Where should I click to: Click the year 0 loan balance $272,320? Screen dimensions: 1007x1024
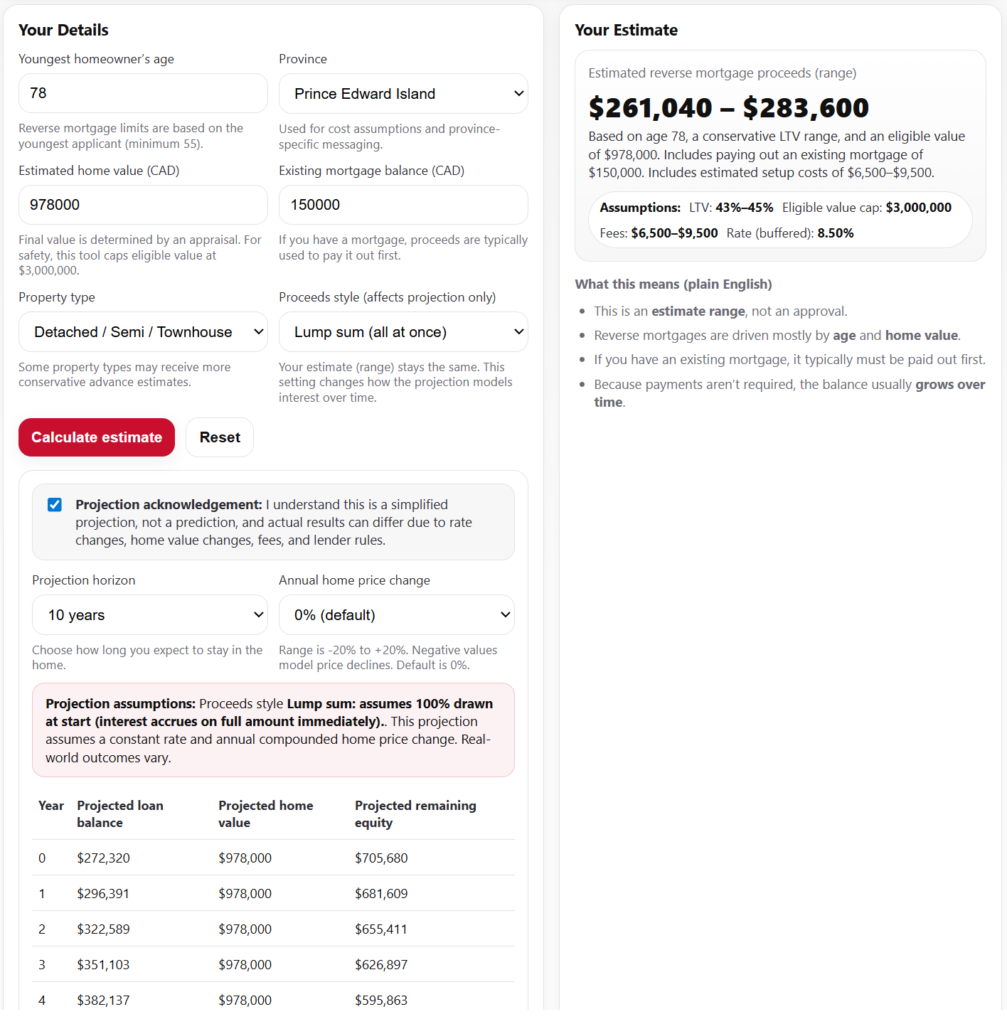(103, 858)
